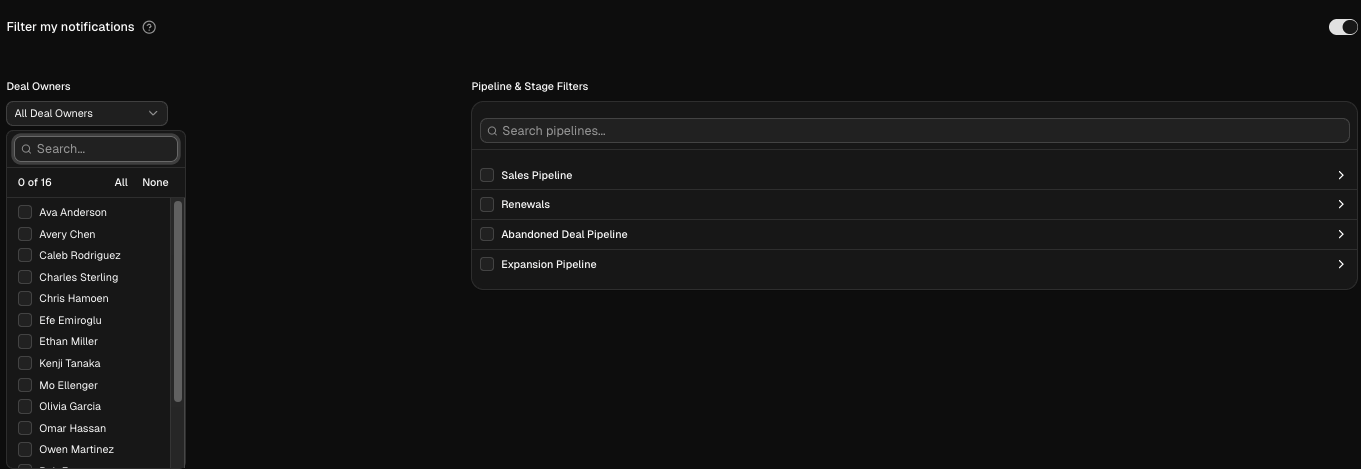Toggle the Filter my notifications switch

[x=1342, y=27]
